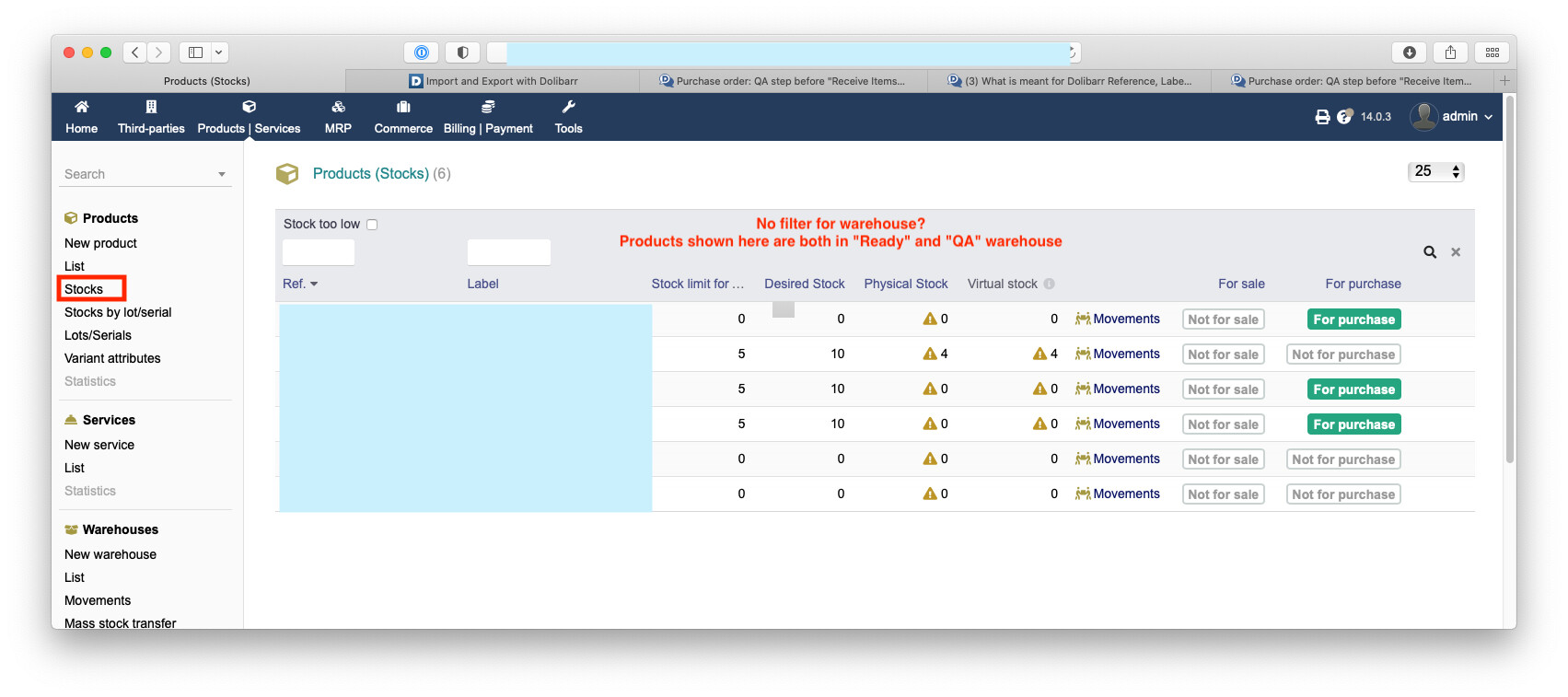This screenshot has width=1568, height=697.
Task: Sort by Stock limit for alert column
Action: click(x=697, y=284)
